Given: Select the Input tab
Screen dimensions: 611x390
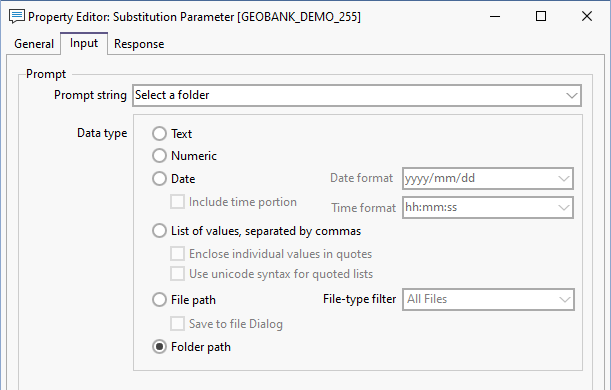Looking at the screenshot, I should click(x=84, y=43).
